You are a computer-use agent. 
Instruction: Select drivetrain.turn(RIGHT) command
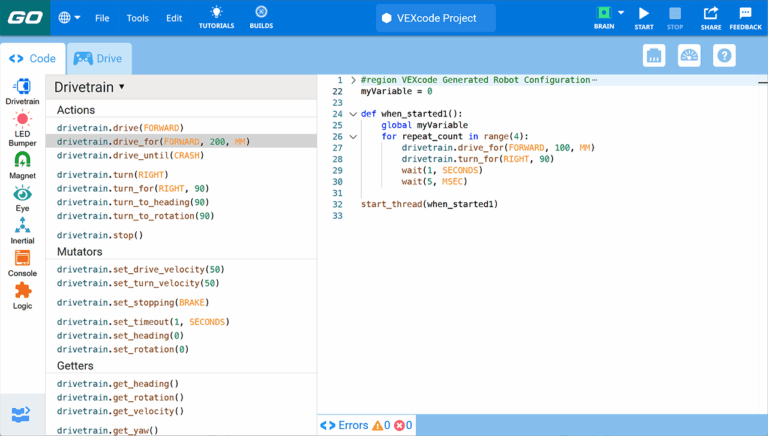(x=113, y=175)
